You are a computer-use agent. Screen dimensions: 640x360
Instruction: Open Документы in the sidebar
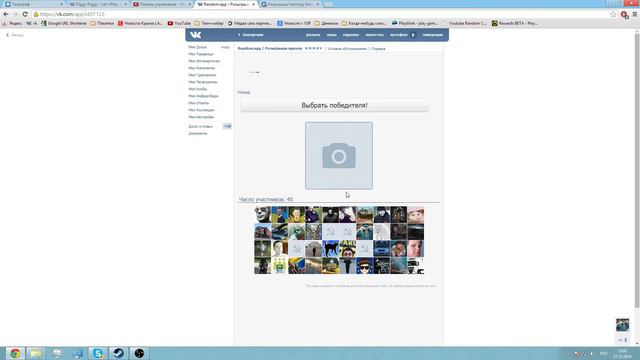(198, 133)
